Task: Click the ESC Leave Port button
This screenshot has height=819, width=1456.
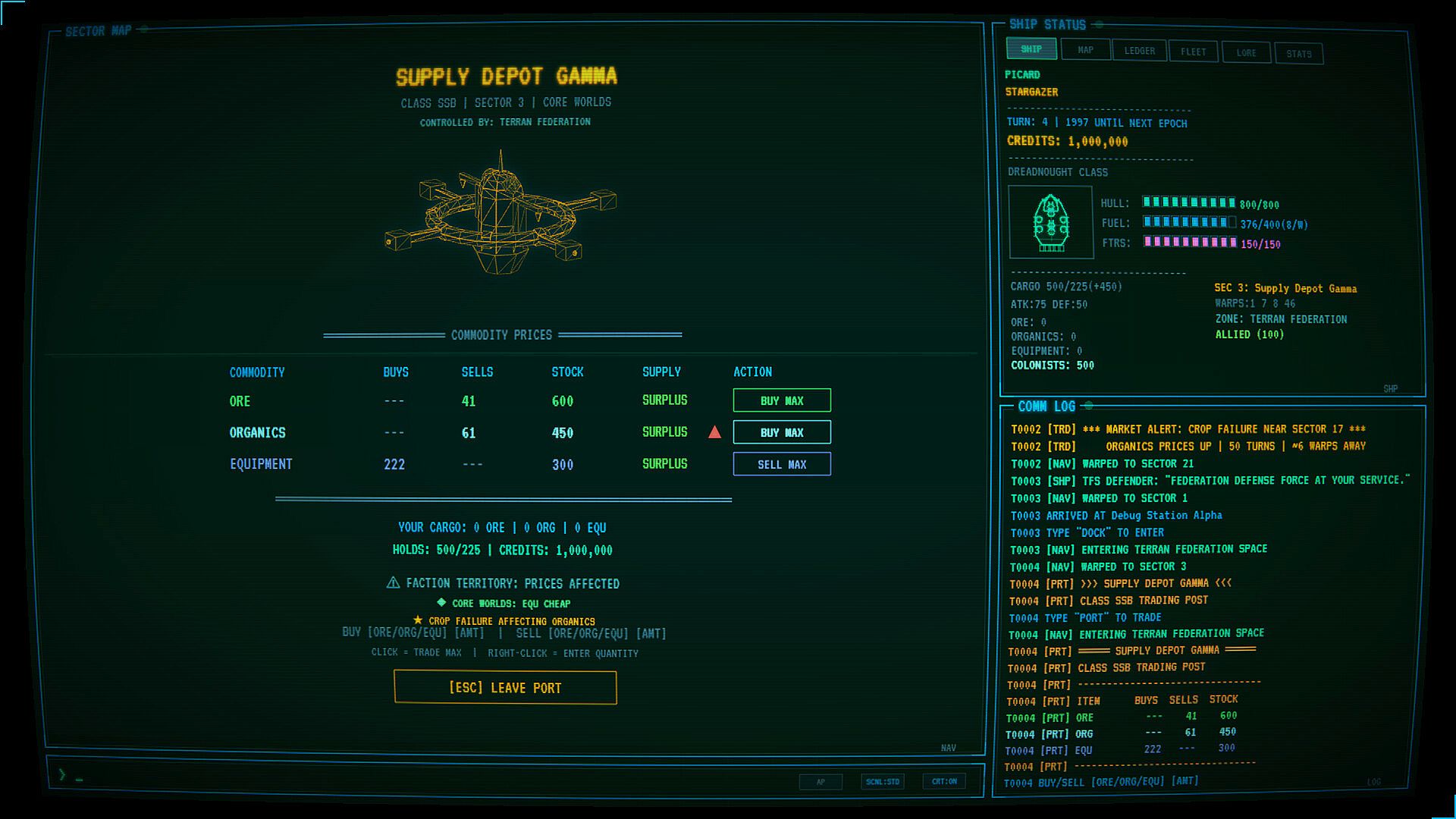Action: pyautogui.click(x=505, y=688)
